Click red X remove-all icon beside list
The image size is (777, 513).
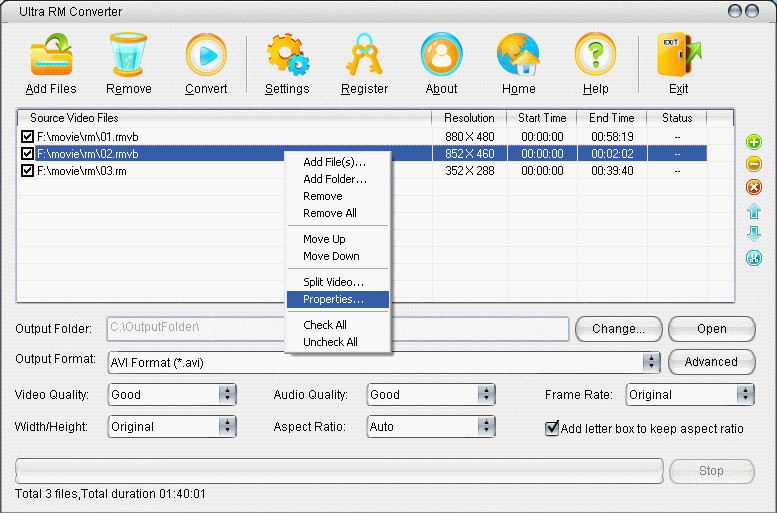754,187
